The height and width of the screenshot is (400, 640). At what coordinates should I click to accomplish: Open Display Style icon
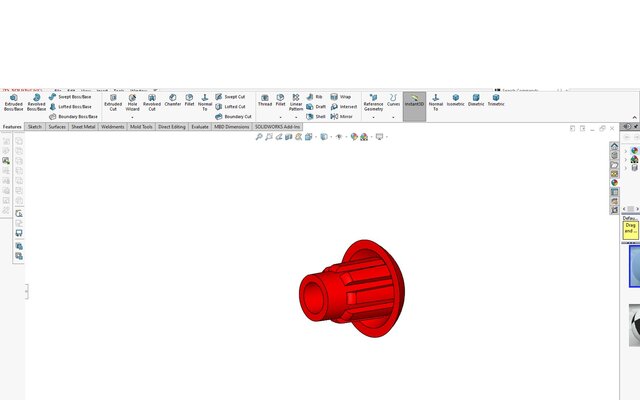click(x=324, y=137)
